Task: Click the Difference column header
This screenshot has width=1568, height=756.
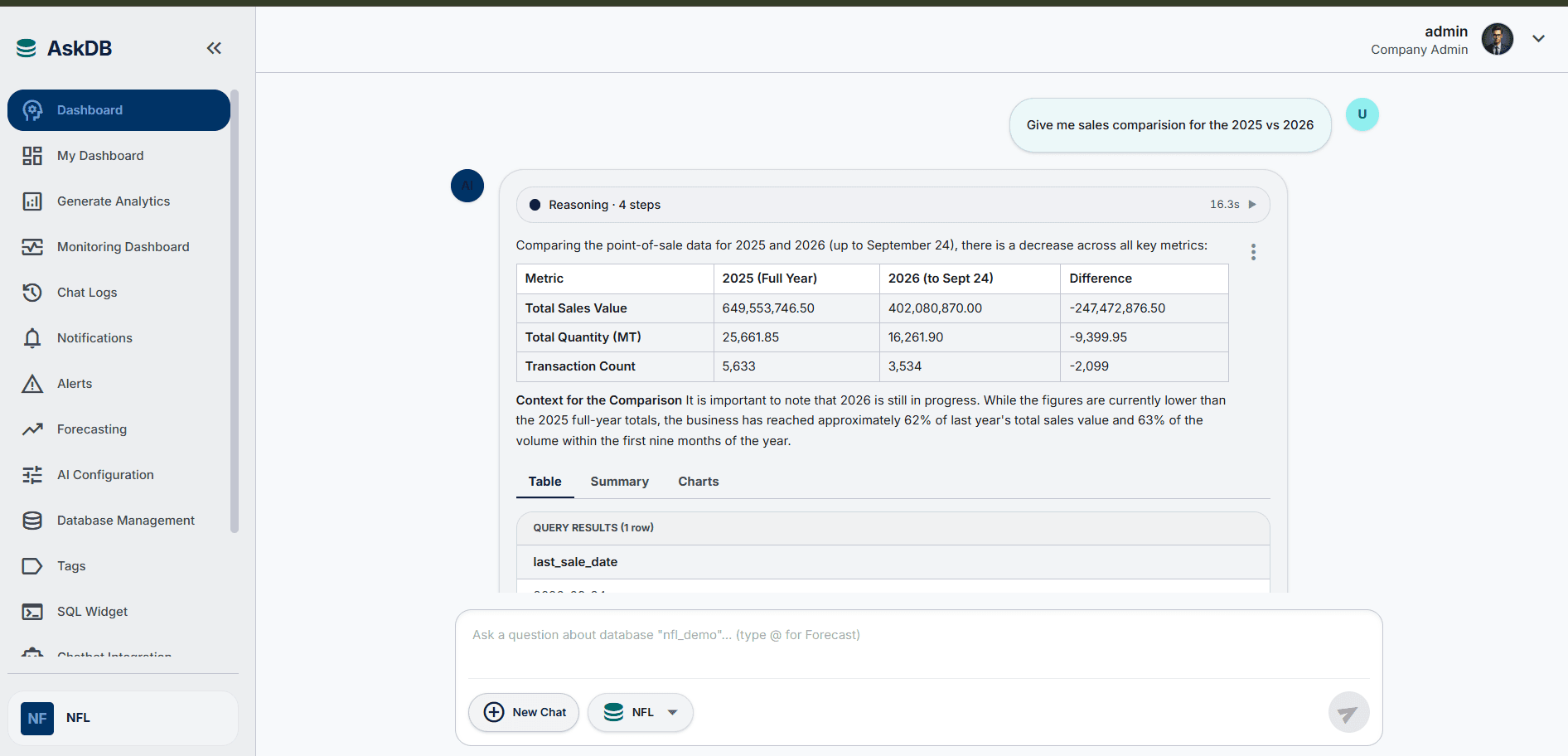Action: coord(1144,279)
